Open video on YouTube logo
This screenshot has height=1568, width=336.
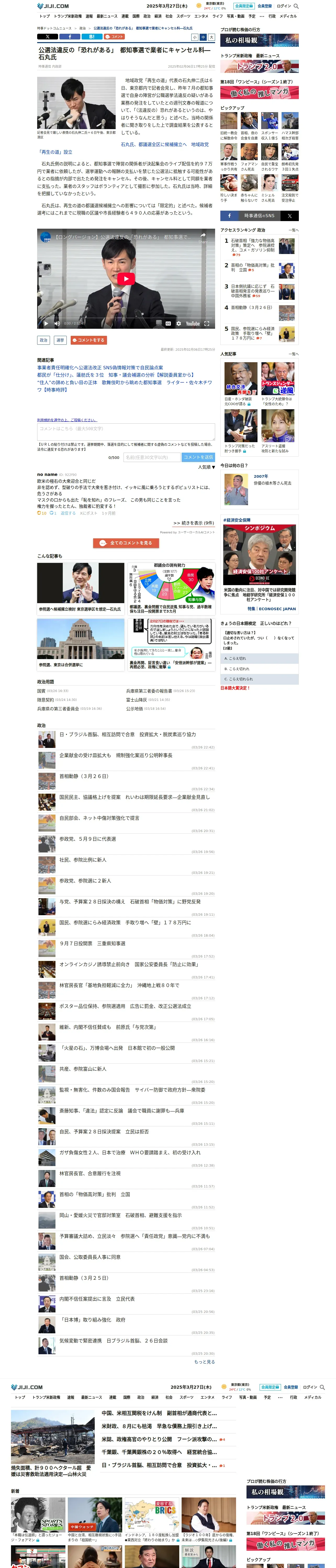193,323
